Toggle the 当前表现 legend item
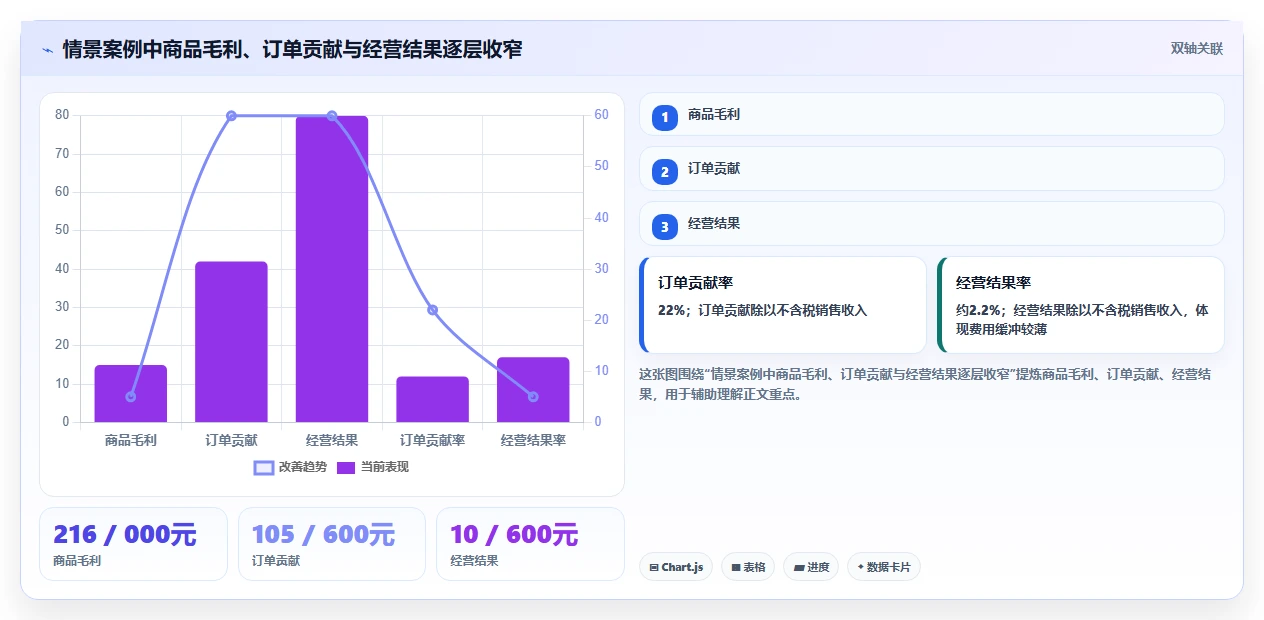The width and height of the screenshot is (1264, 620). tap(372, 467)
